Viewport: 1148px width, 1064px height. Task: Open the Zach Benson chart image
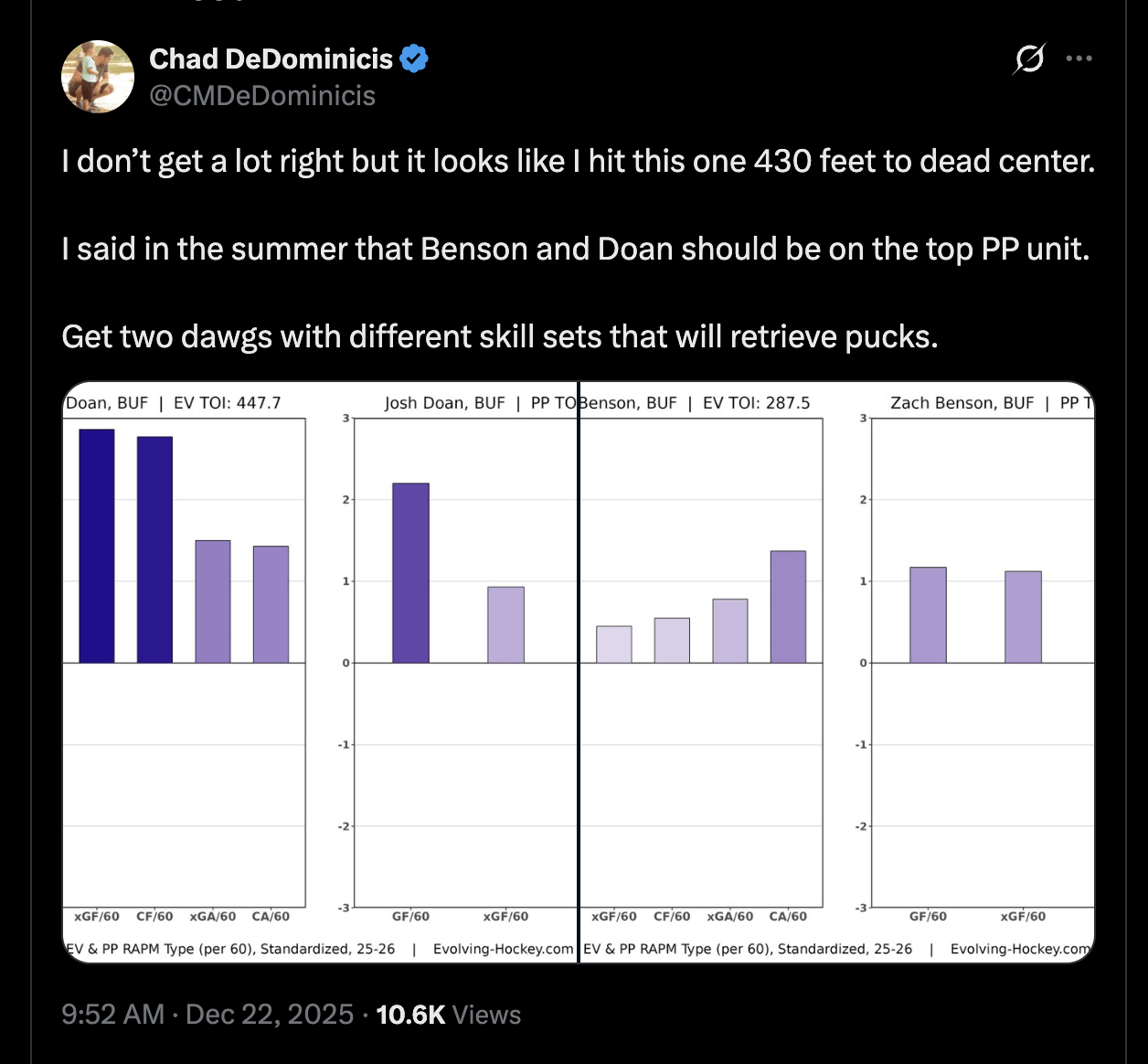pos(837,672)
